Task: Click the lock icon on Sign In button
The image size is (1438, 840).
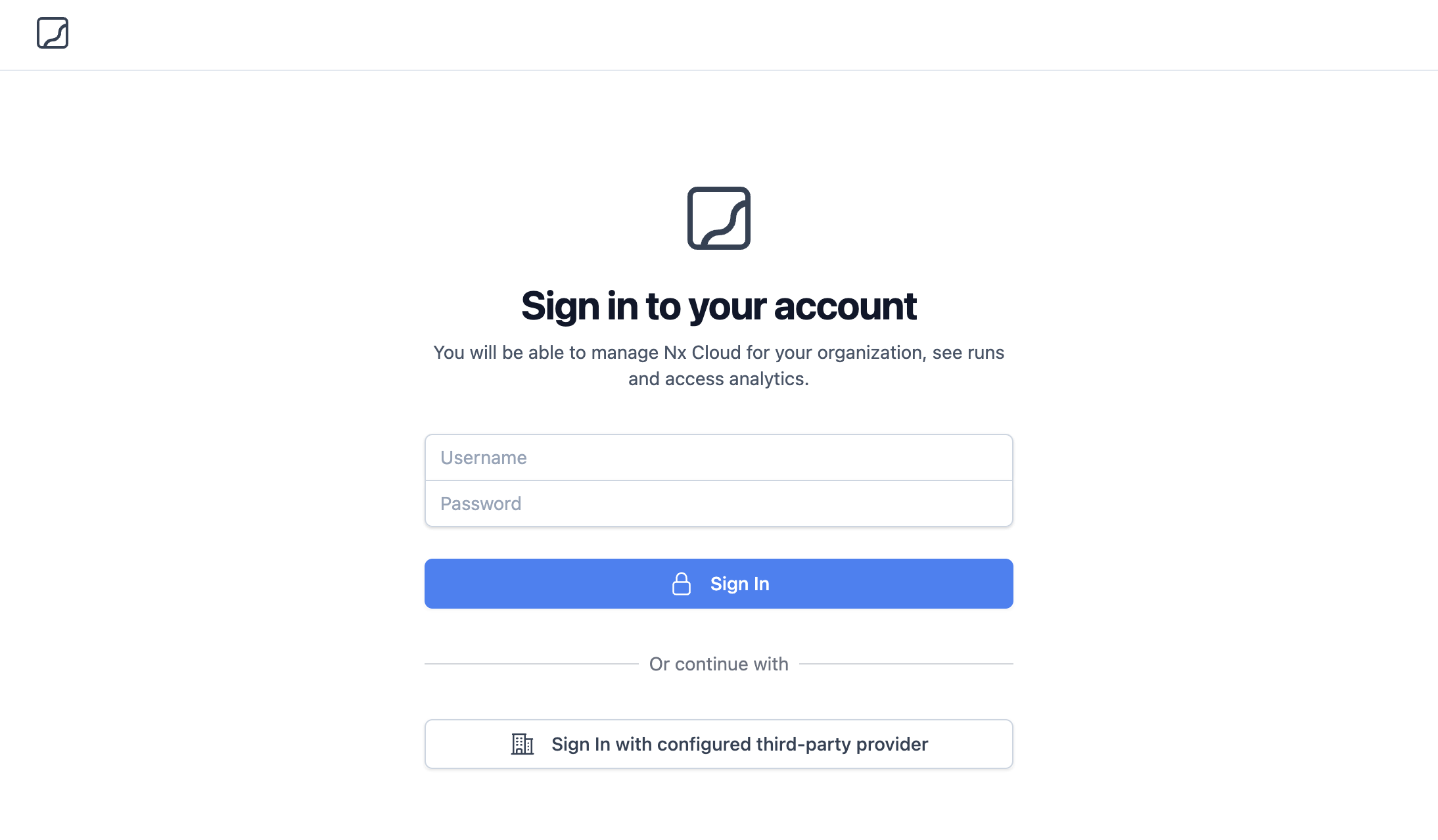Action: pos(680,583)
